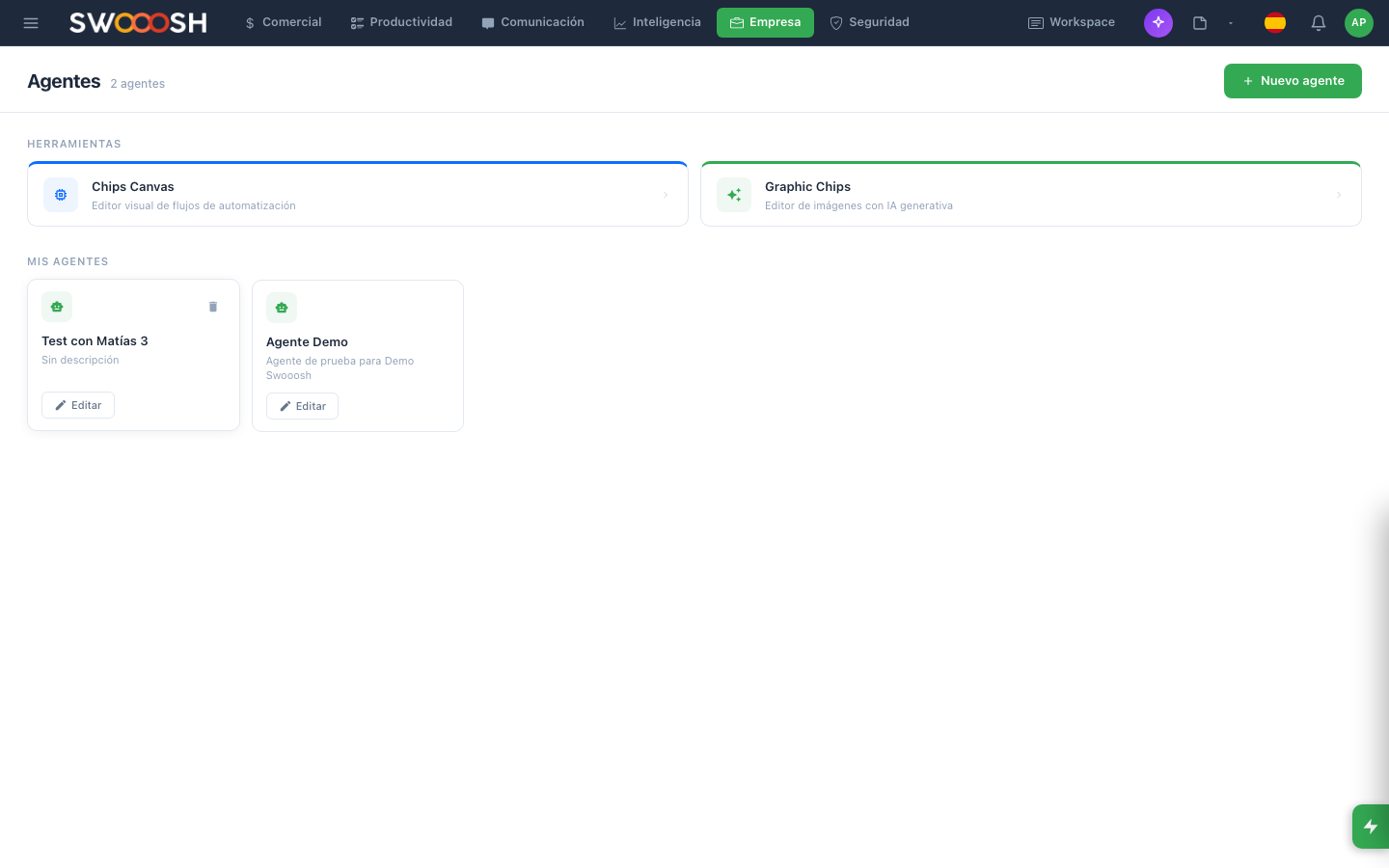Open the Graphic Chips AI image editor icon
The height and width of the screenshot is (868, 1389).
734,195
